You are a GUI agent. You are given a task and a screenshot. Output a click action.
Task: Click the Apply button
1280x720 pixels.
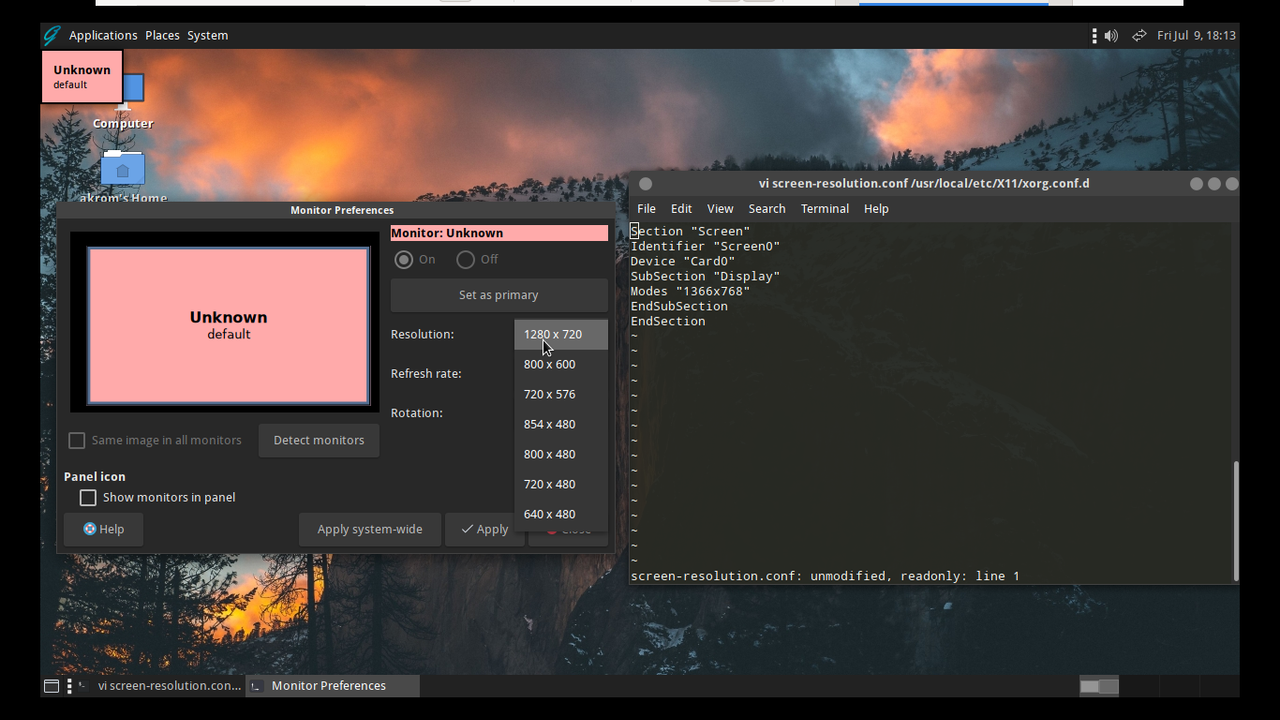point(485,529)
